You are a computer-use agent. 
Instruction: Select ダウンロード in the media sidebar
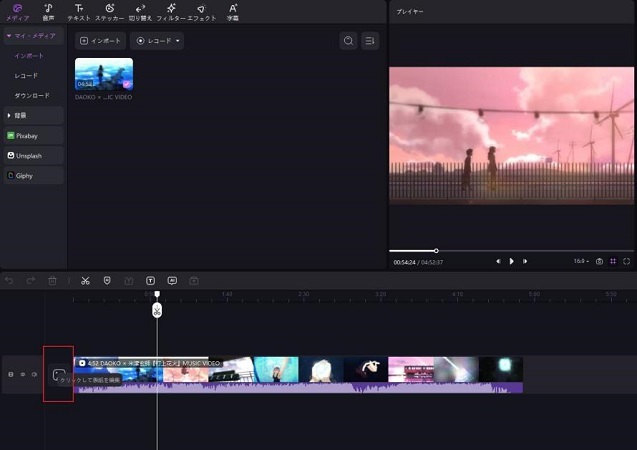[32, 95]
